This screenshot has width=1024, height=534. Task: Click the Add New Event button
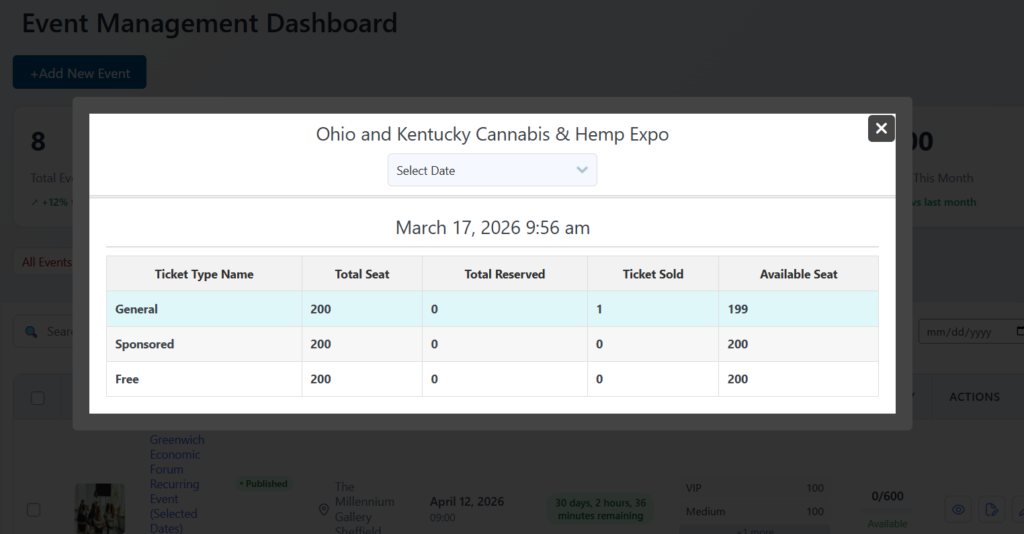80,72
